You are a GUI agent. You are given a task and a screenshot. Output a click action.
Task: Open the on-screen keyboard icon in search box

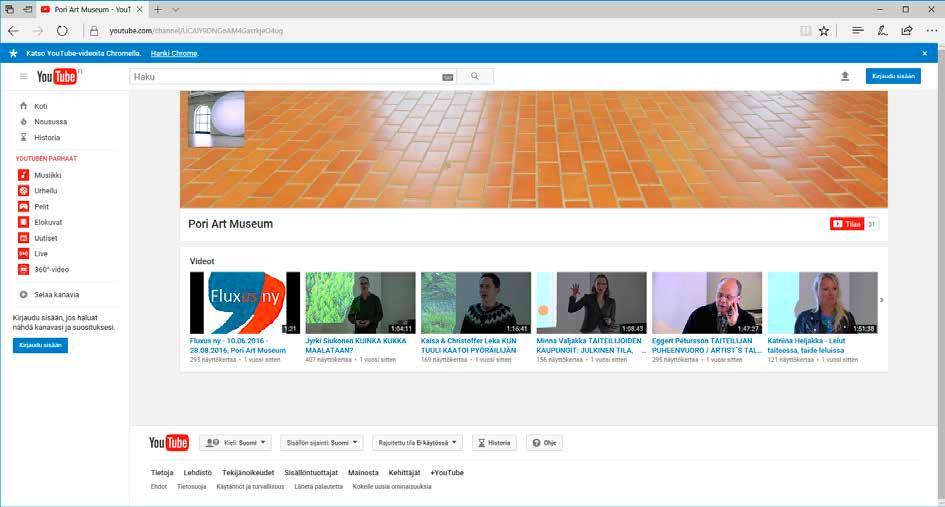coord(447,77)
